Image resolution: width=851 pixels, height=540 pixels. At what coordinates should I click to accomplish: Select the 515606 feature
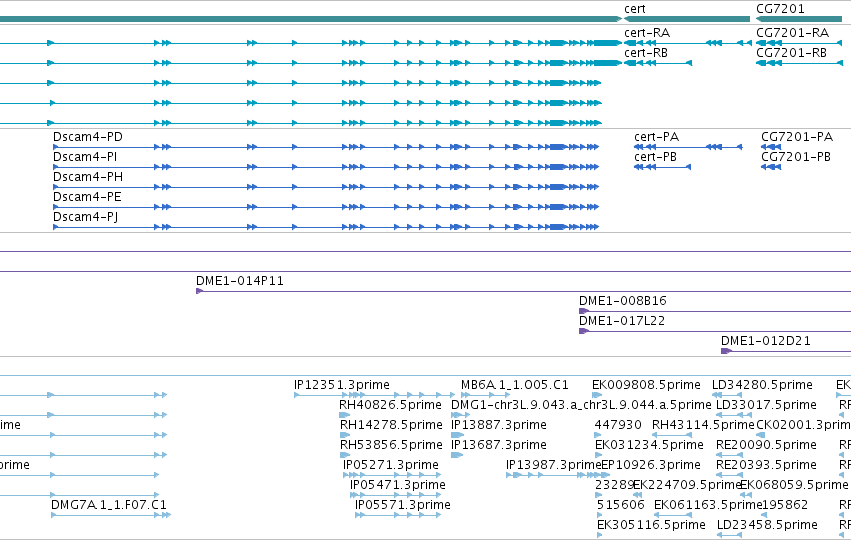pos(599,515)
